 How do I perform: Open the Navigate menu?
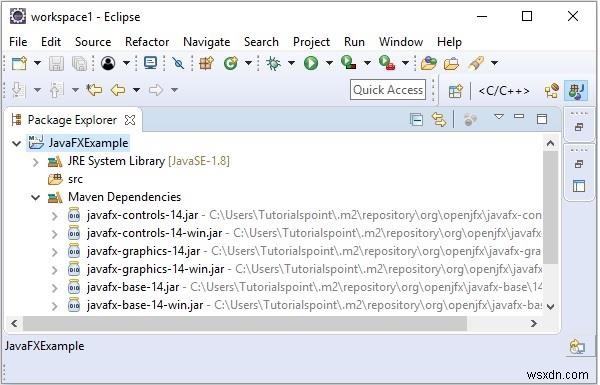coord(207,42)
